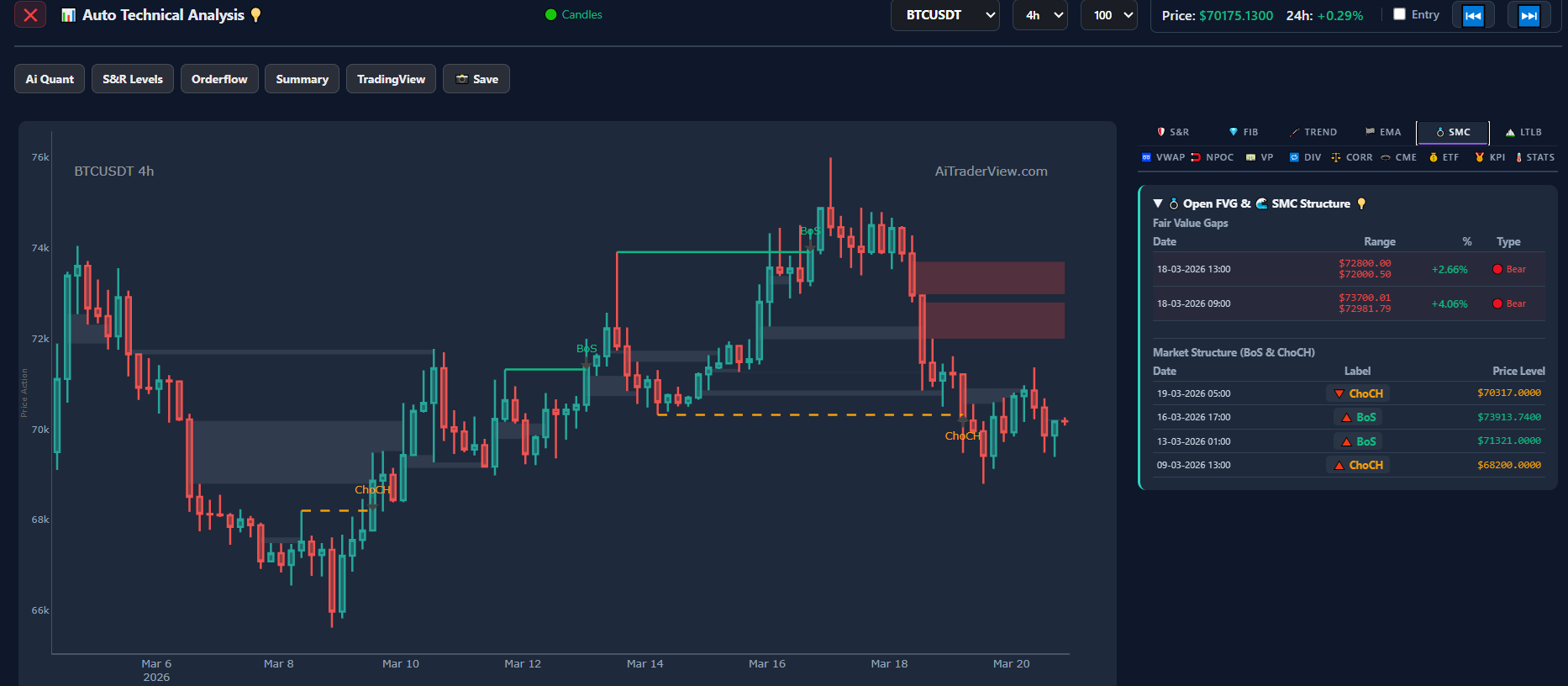Switch to the FIB tab
This screenshot has height=686, width=1568.
1244,132
